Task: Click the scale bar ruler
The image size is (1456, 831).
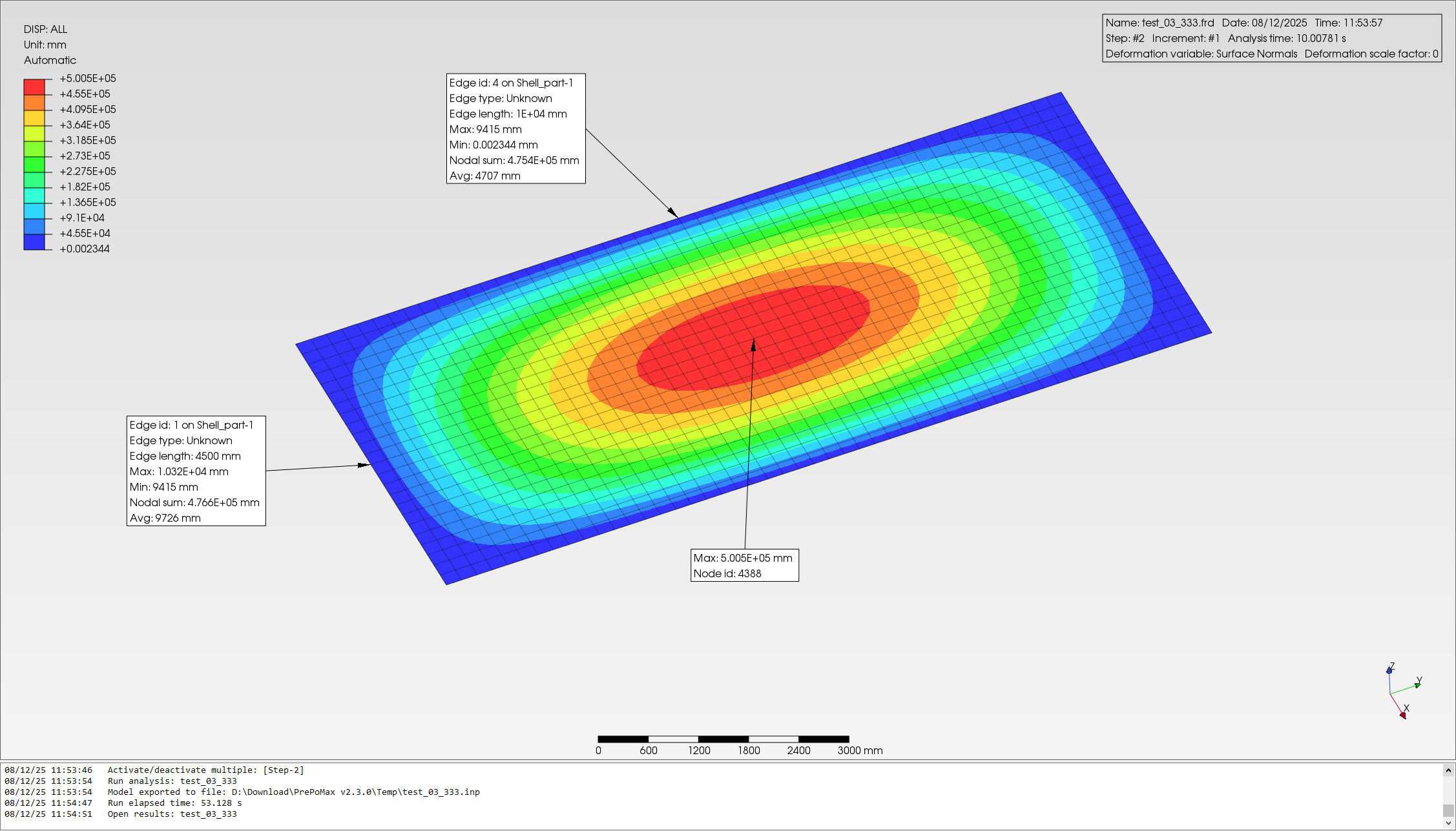Action: click(x=723, y=739)
